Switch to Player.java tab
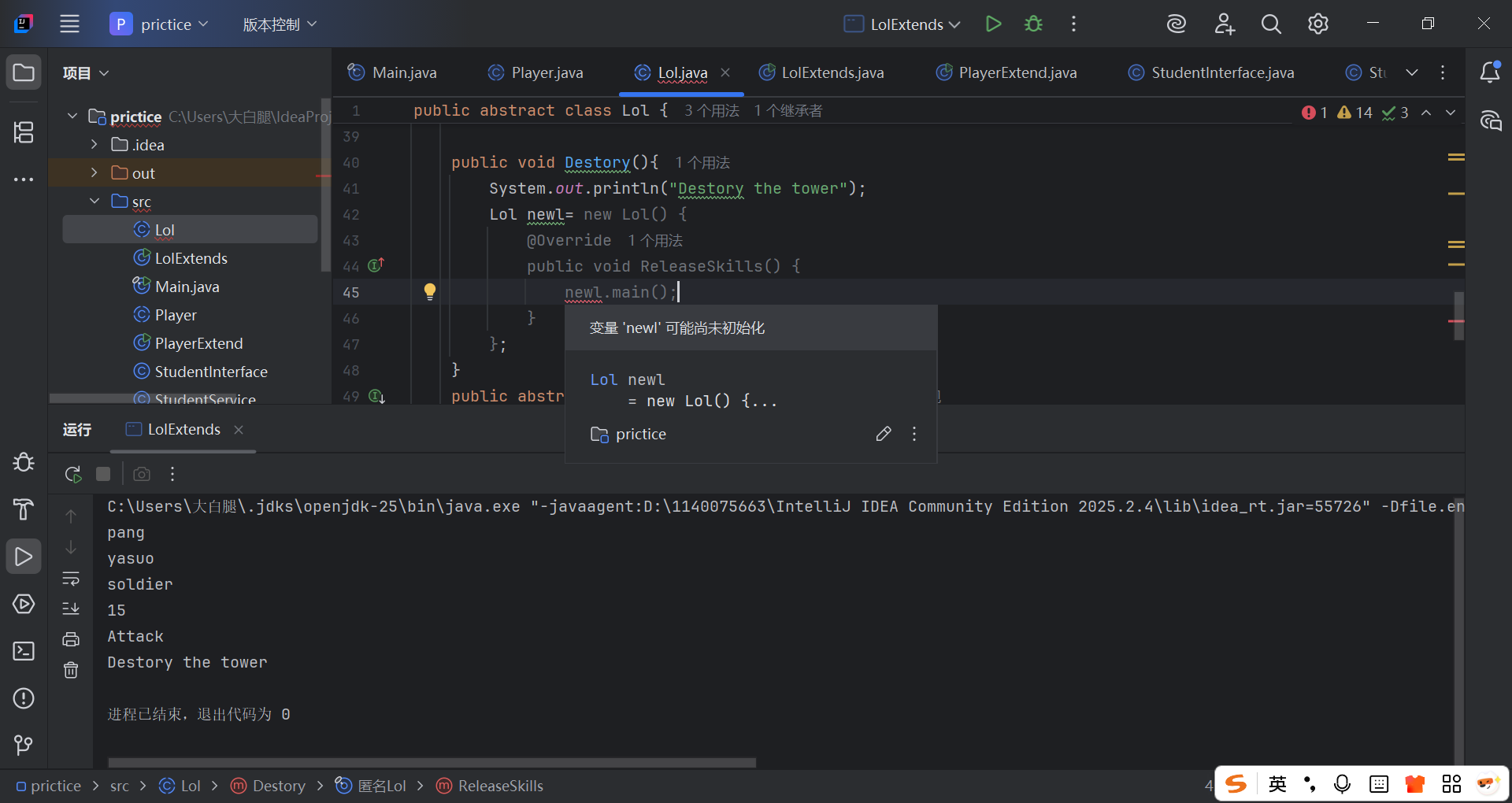The width and height of the screenshot is (1512, 803). click(535, 72)
